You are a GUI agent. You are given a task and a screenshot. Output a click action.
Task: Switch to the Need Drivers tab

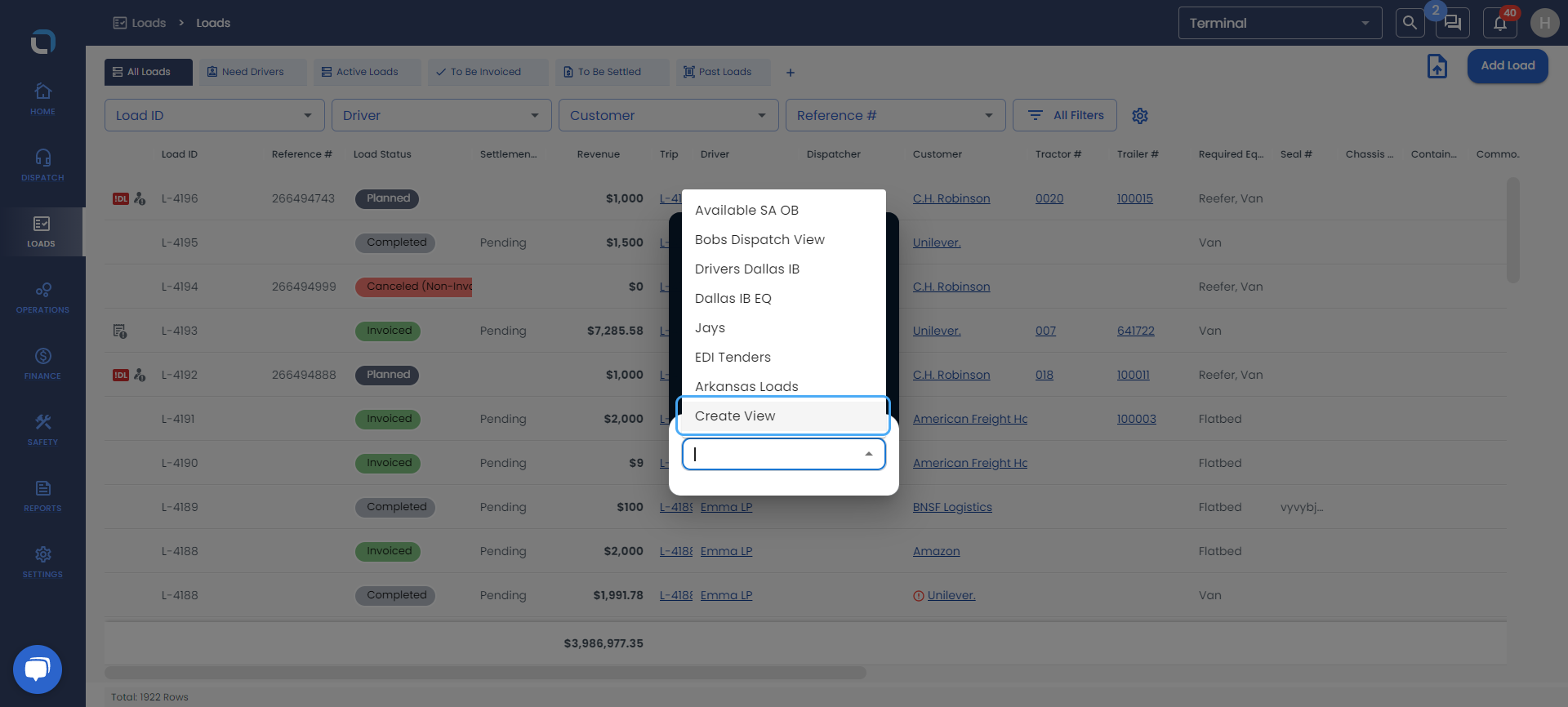point(253,72)
